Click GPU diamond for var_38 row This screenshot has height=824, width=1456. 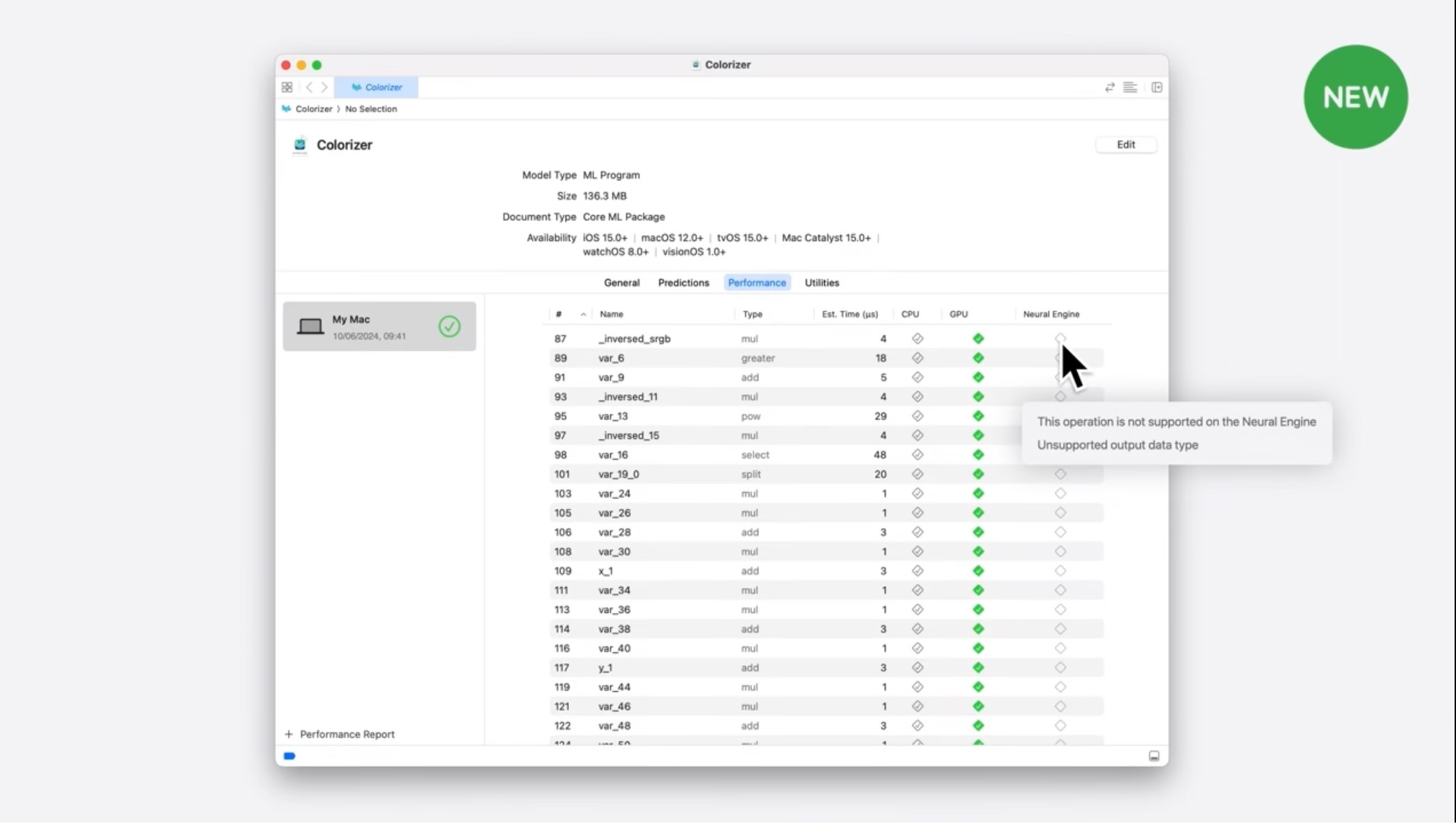(978, 629)
